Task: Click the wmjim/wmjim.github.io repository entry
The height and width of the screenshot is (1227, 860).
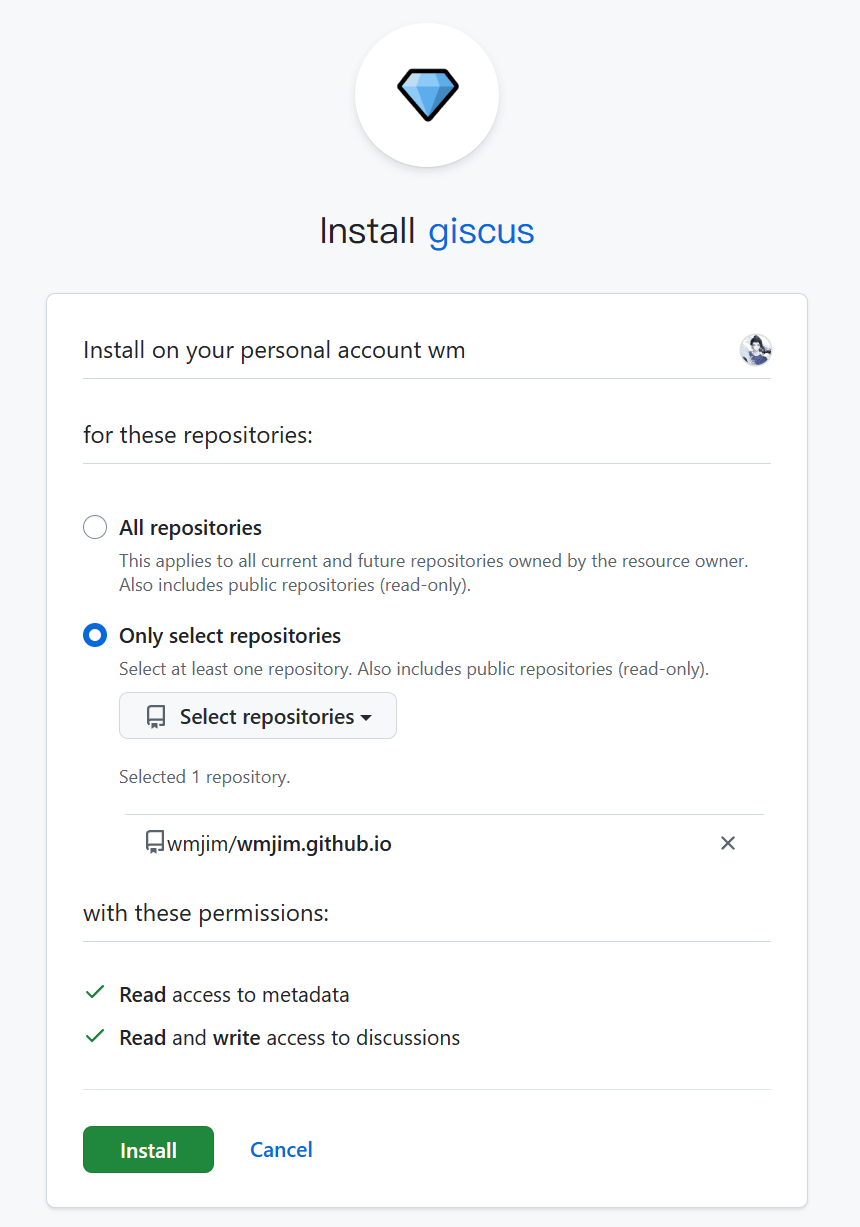Action: [x=279, y=843]
